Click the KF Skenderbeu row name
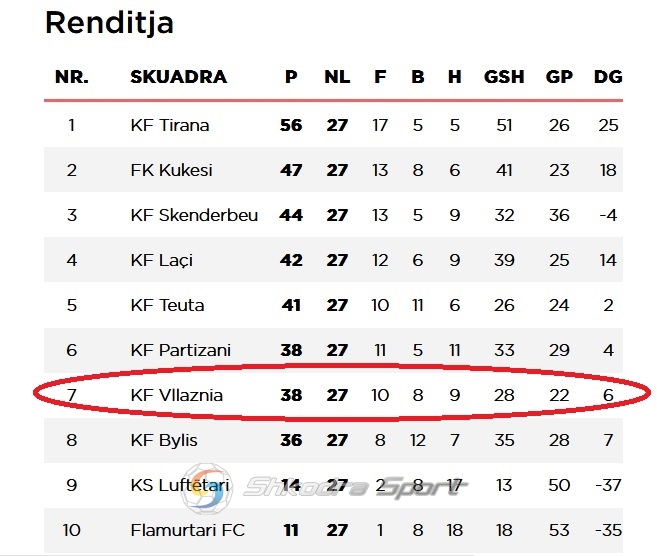657x556 pixels. pyautogui.click(x=194, y=215)
